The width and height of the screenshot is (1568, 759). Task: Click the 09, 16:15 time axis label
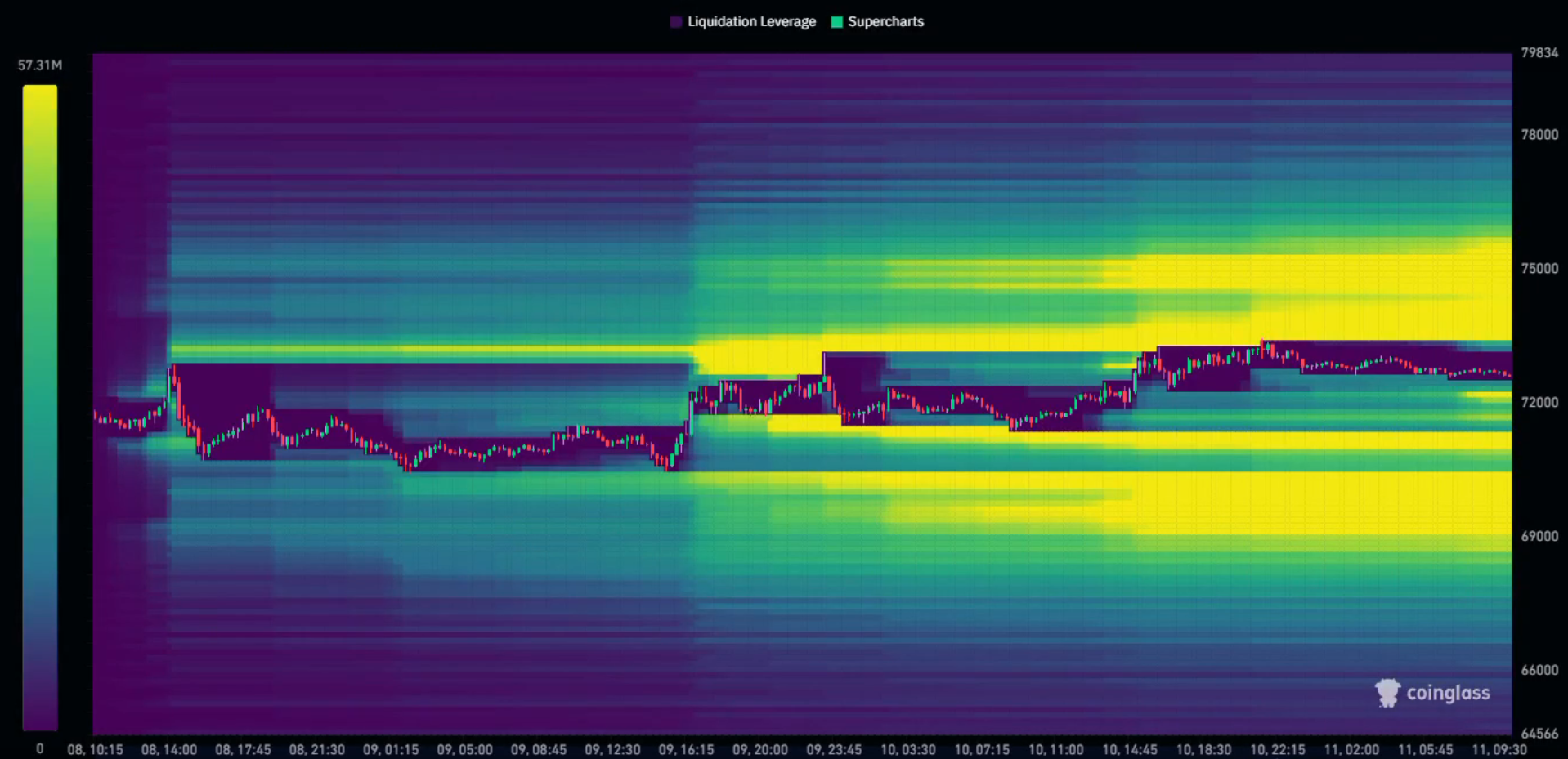[x=686, y=749]
